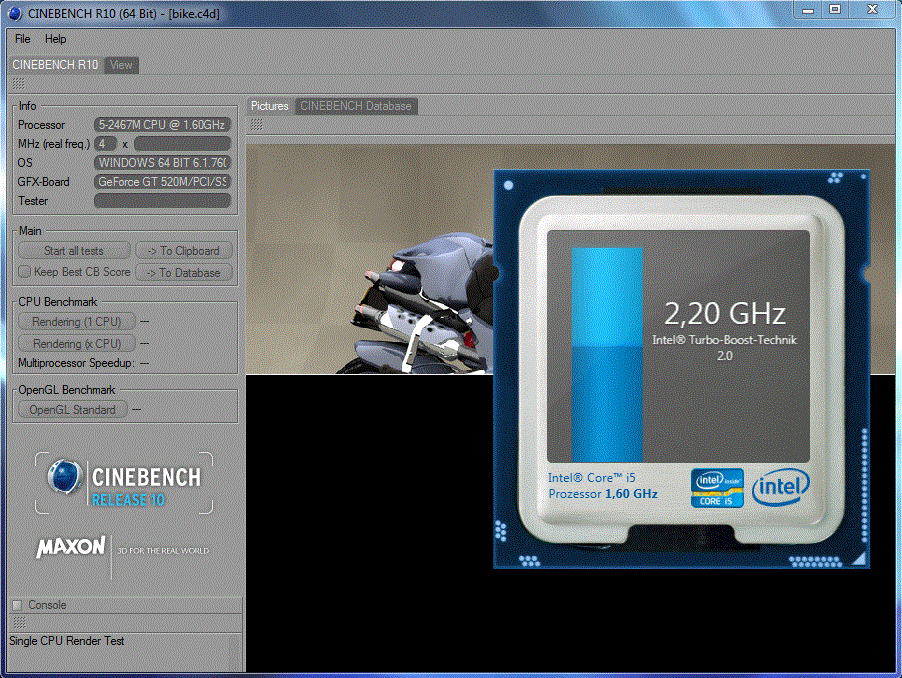Click the empty Tester field
Viewport: 902px width, 678px height.
(x=162, y=201)
